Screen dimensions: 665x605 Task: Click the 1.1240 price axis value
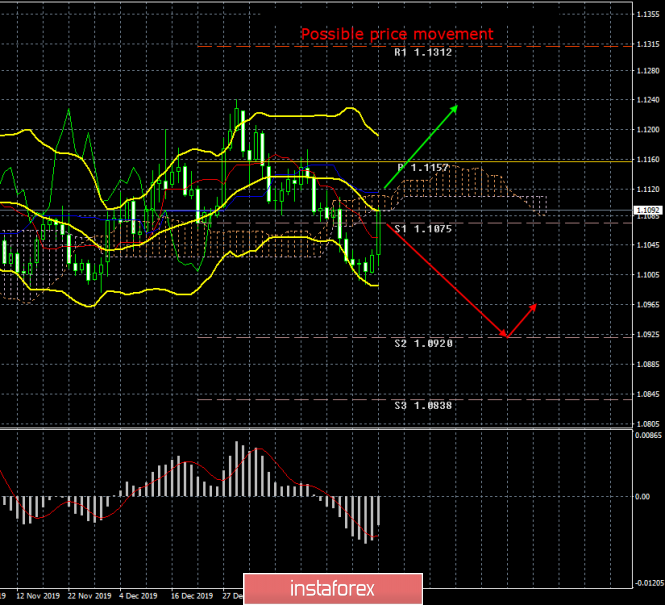(648, 100)
